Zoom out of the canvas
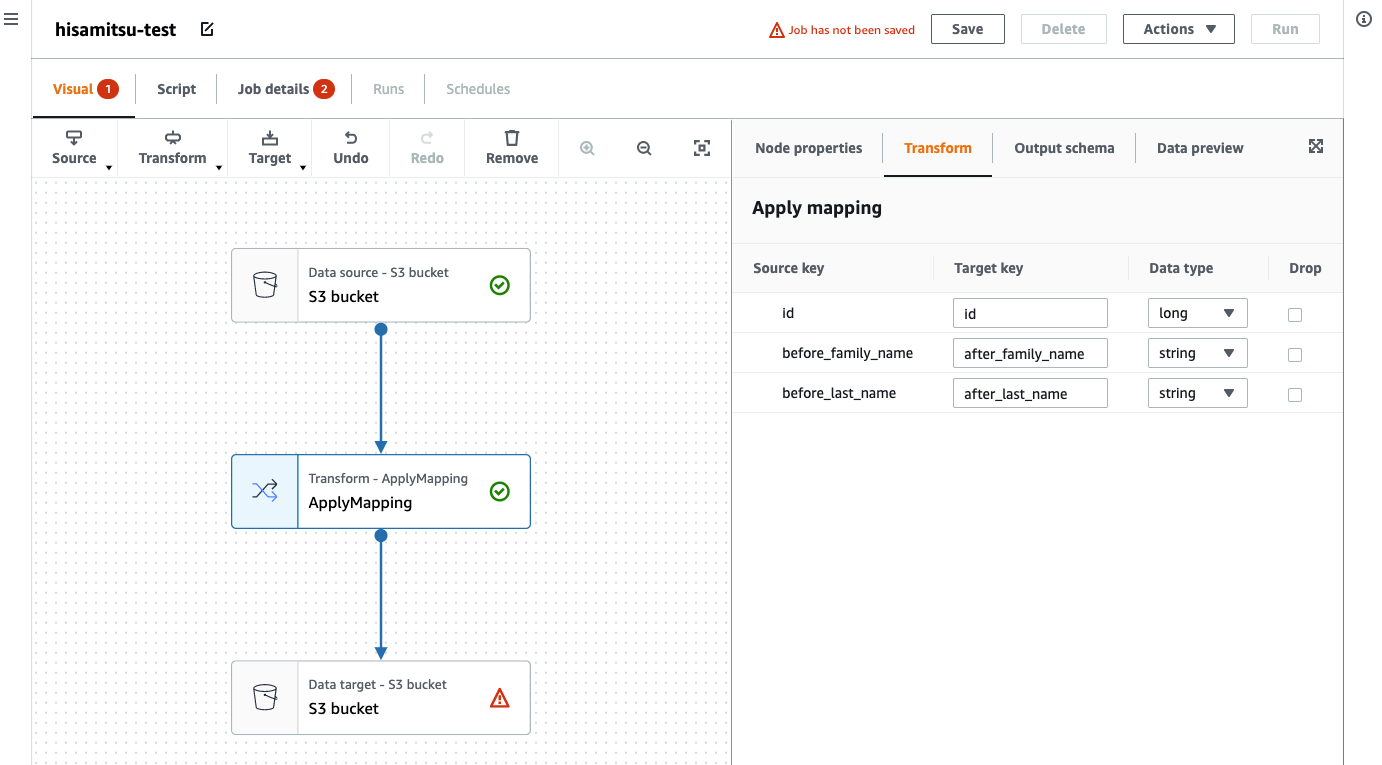This screenshot has height=765, width=1382. (645, 148)
